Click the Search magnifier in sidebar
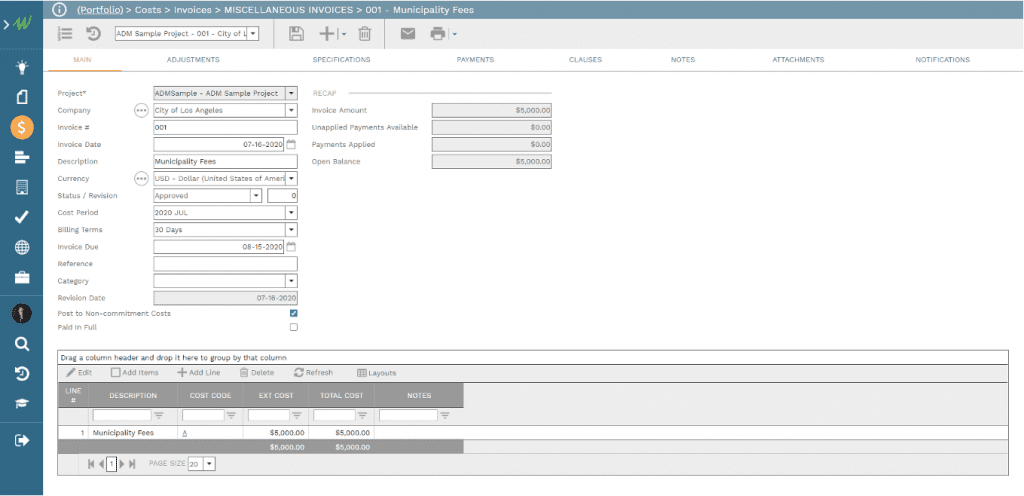The image size is (1024, 496). [x=22, y=344]
